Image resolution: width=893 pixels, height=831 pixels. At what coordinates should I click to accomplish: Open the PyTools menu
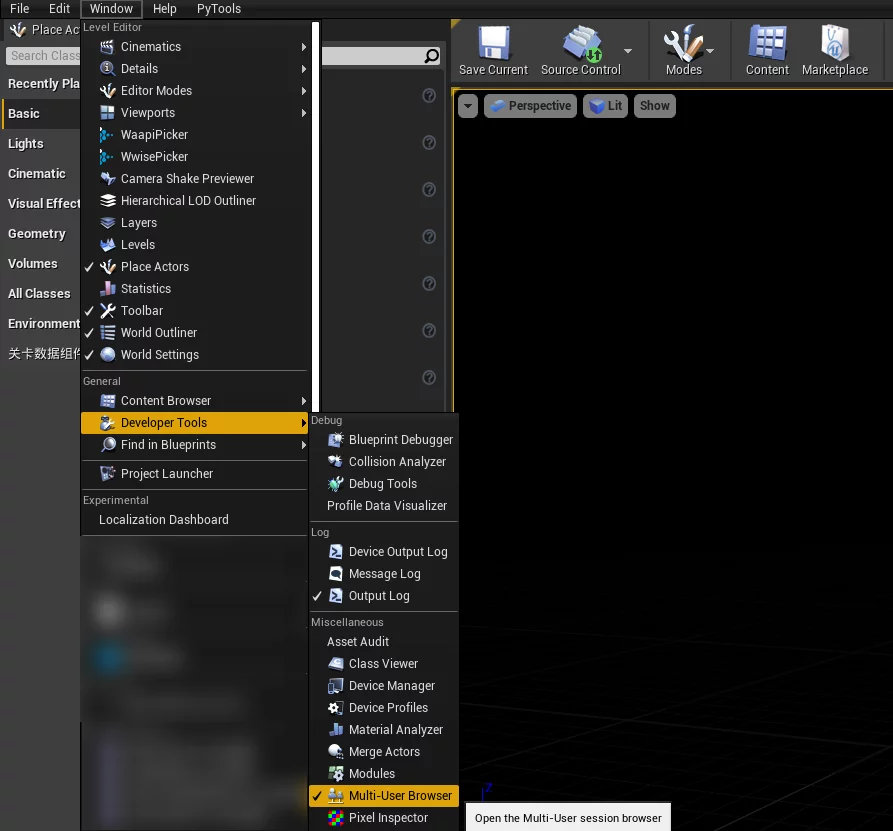pyautogui.click(x=218, y=9)
